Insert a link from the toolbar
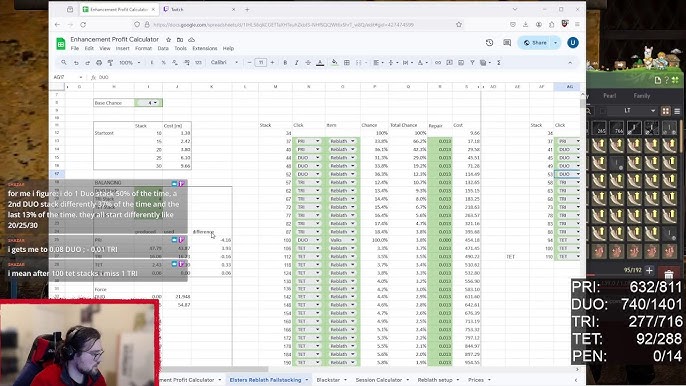Viewport: 686px width, 386px height. (x=438, y=63)
